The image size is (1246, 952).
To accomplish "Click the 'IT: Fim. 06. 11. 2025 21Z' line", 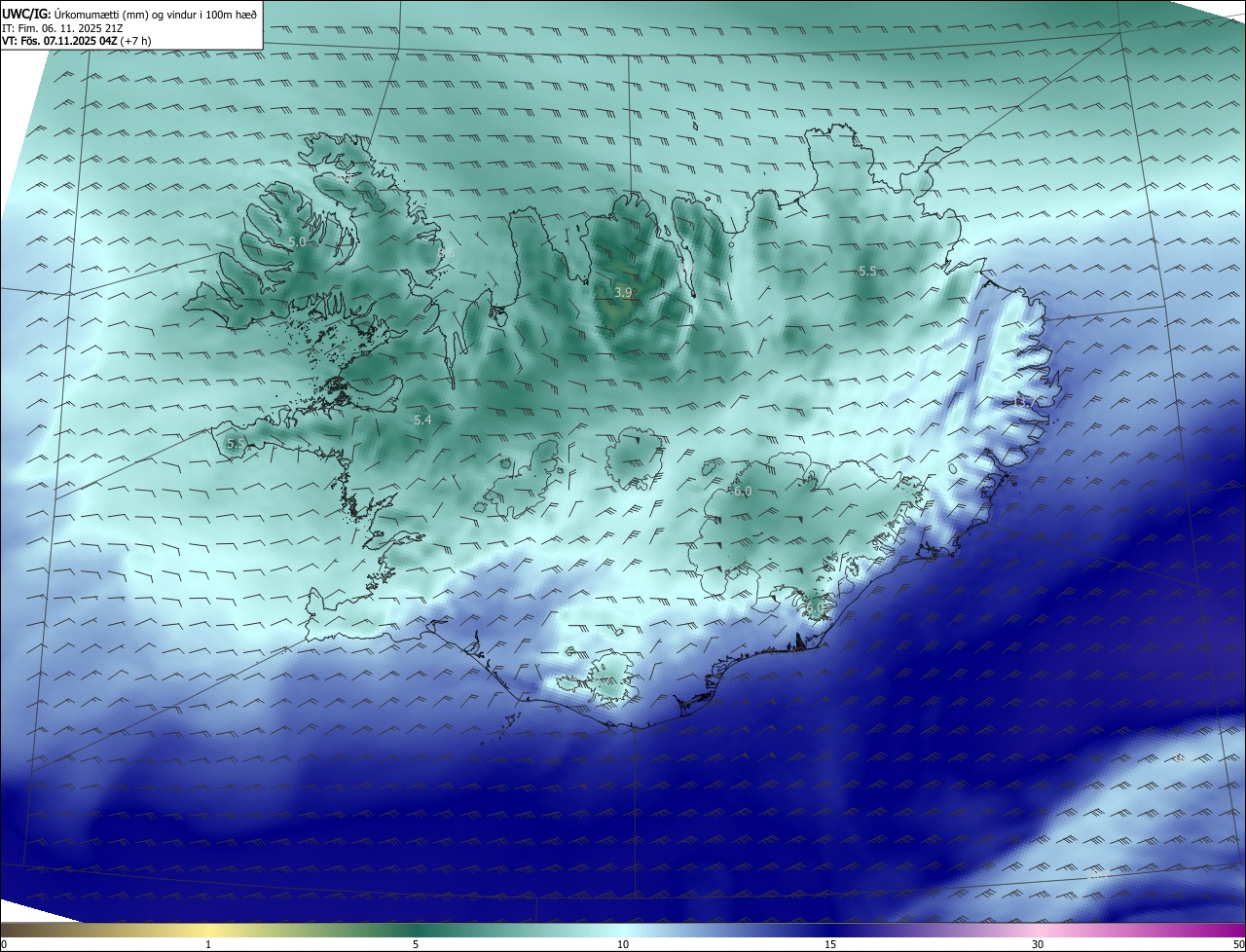I will (64, 28).
